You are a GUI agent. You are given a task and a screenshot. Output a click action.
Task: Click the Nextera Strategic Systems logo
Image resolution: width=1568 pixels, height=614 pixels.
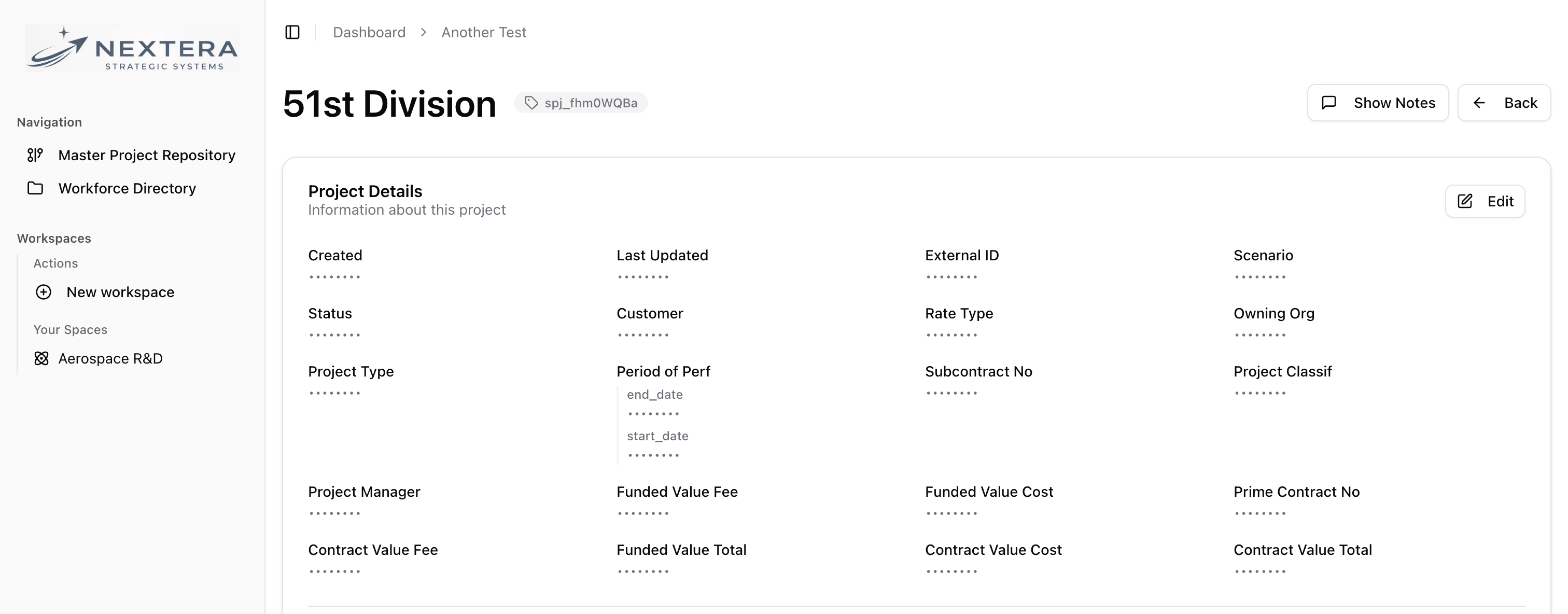pos(132,48)
